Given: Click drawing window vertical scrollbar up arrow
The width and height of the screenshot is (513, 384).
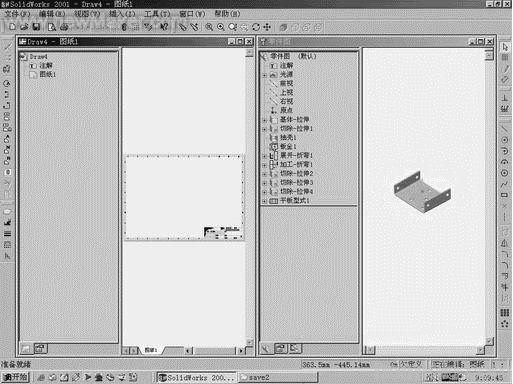Looking at the screenshot, I should pyautogui.click(x=249, y=52).
